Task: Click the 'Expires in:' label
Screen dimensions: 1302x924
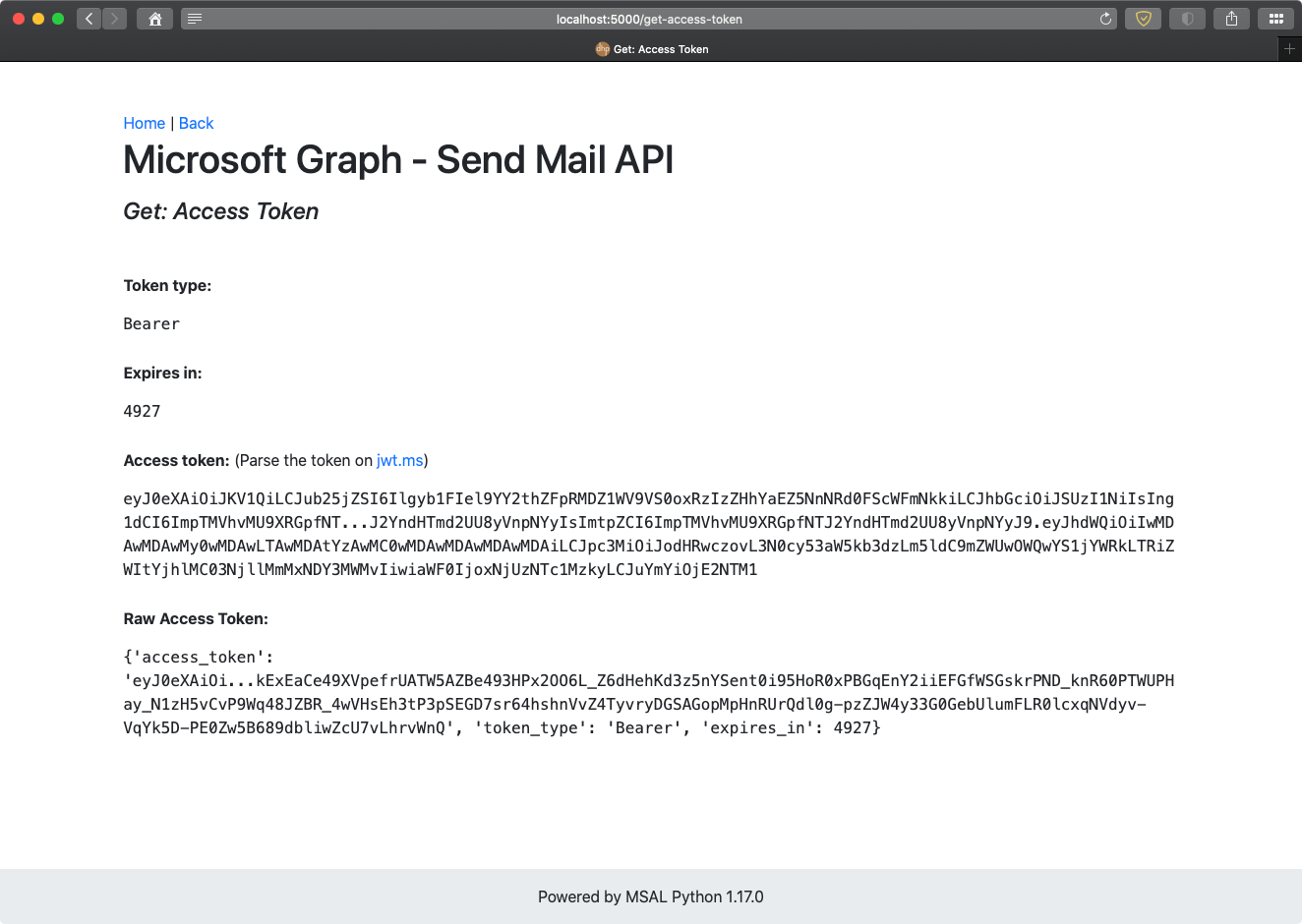Action: click(x=162, y=373)
